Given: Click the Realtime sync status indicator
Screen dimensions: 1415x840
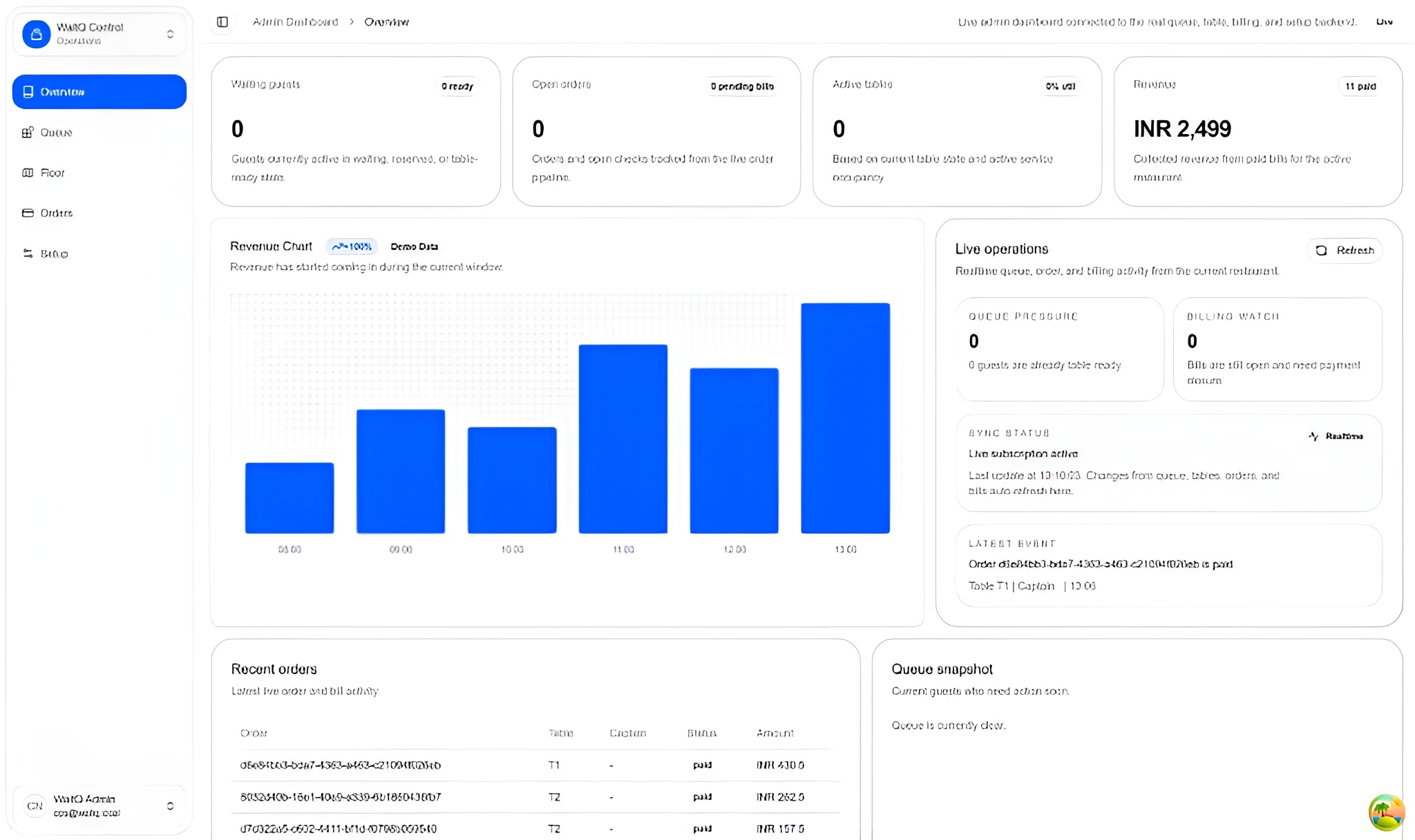Looking at the screenshot, I should (x=1336, y=437).
